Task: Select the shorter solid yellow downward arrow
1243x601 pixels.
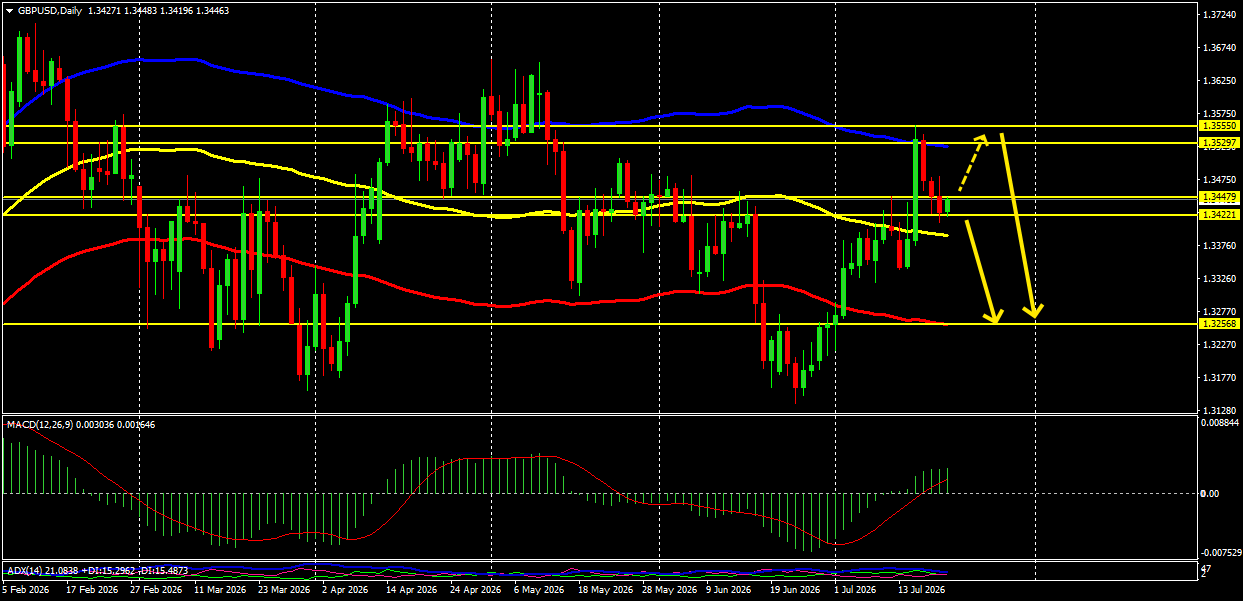Action: pos(982,272)
